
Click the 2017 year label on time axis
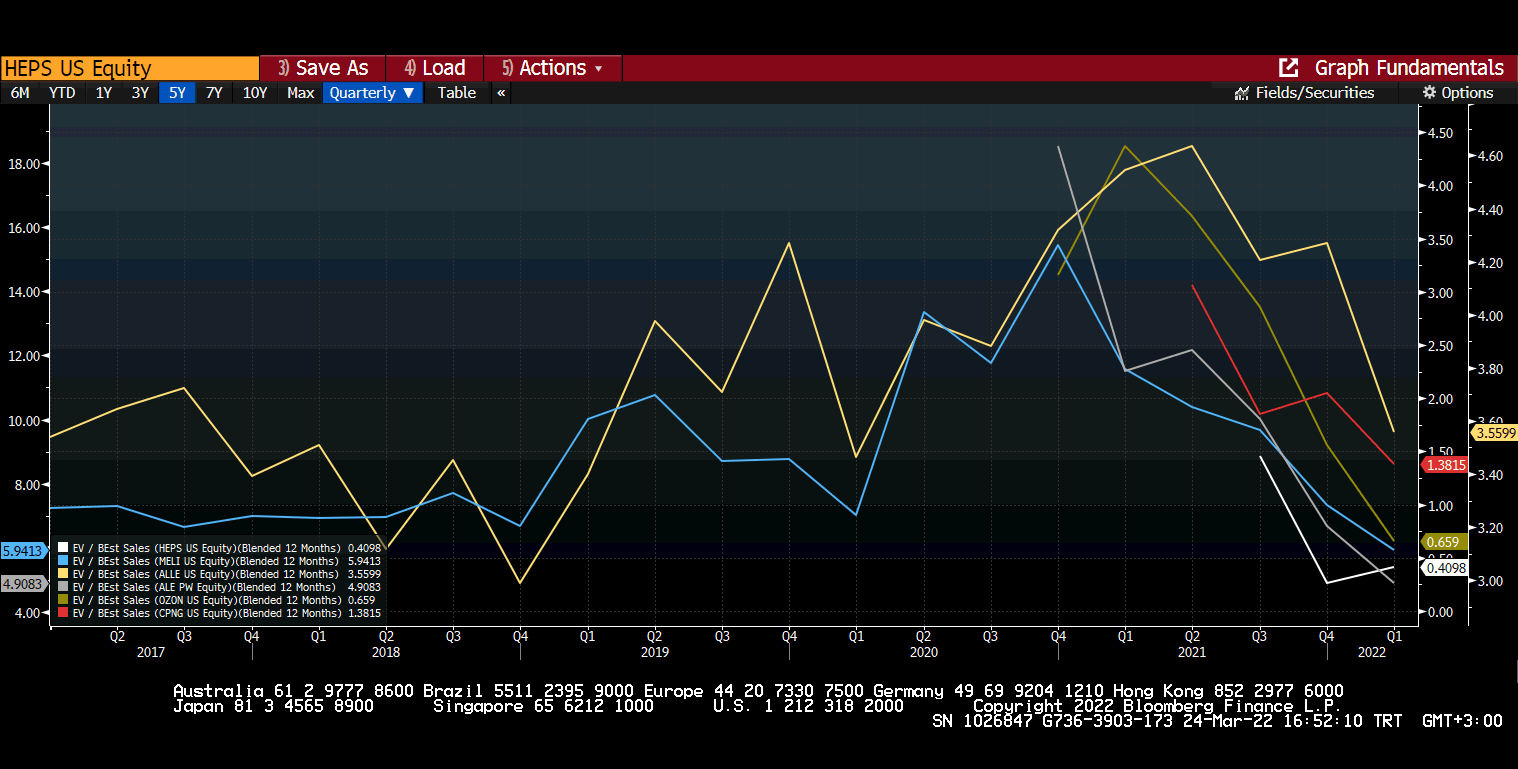pyautogui.click(x=150, y=652)
